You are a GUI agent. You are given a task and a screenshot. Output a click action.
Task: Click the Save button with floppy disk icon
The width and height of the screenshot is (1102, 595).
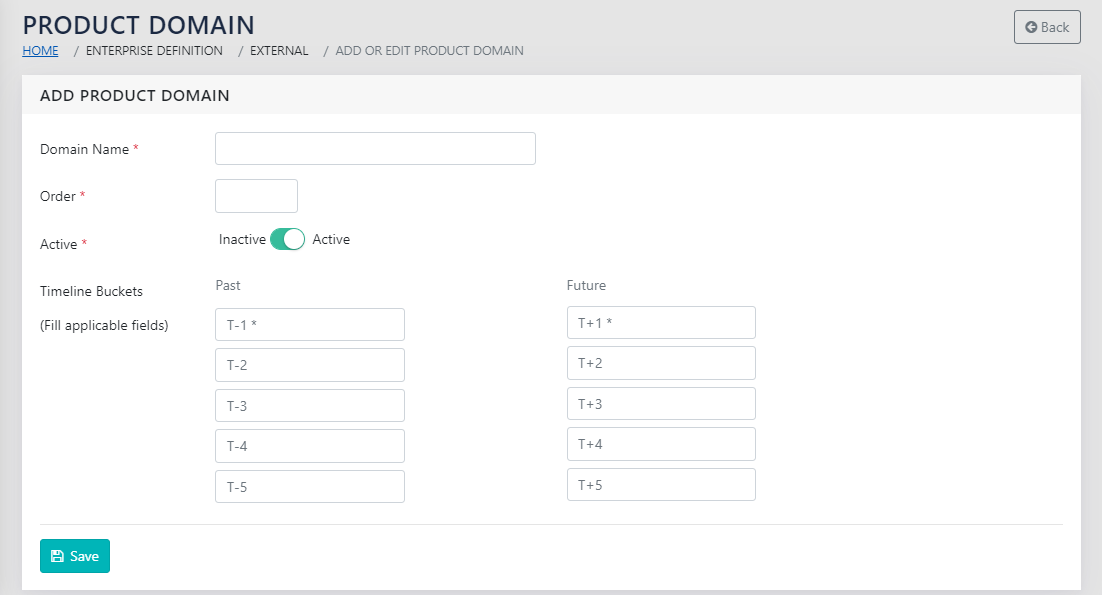[75, 556]
